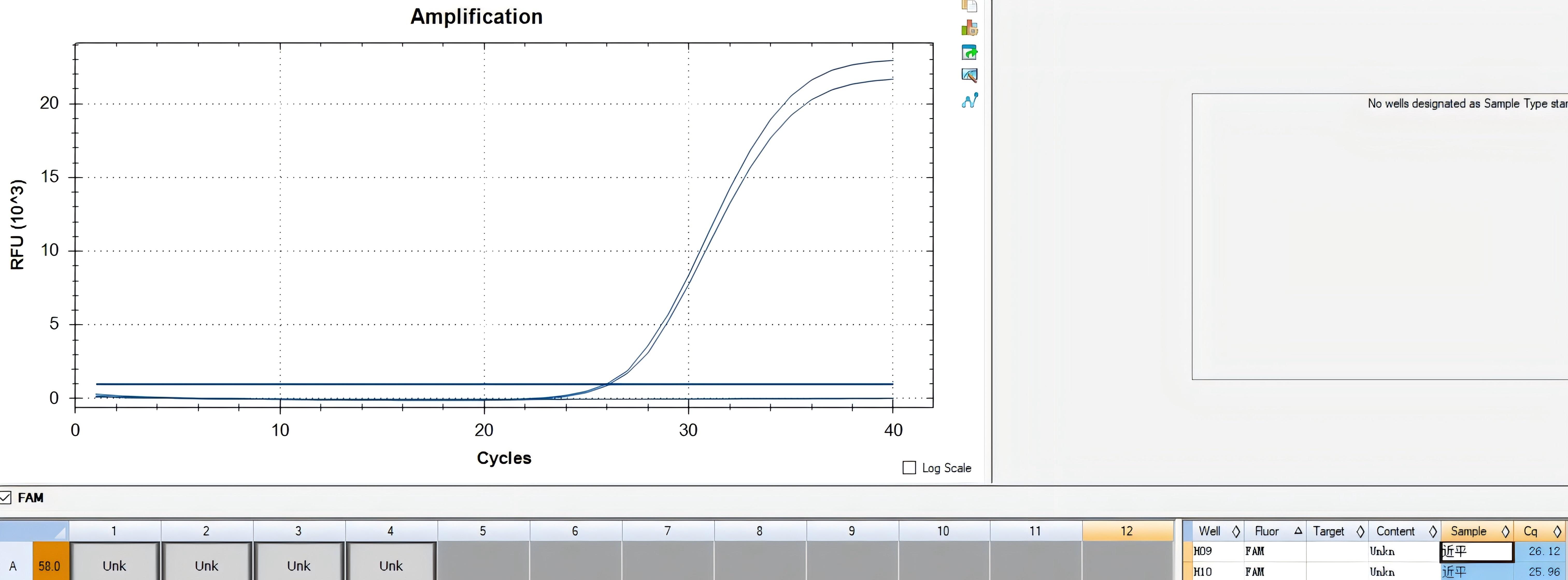
Task: Select plate column 1 header
Action: [x=115, y=531]
